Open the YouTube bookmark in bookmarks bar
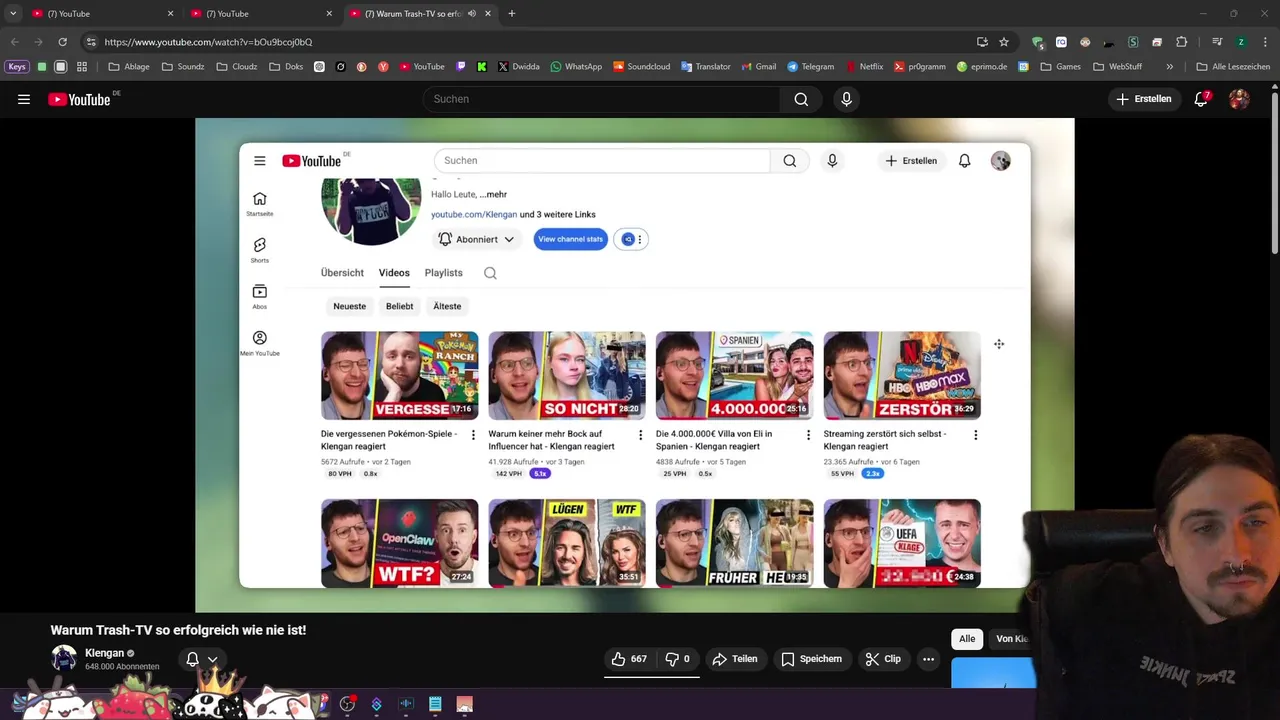 click(x=422, y=67)
